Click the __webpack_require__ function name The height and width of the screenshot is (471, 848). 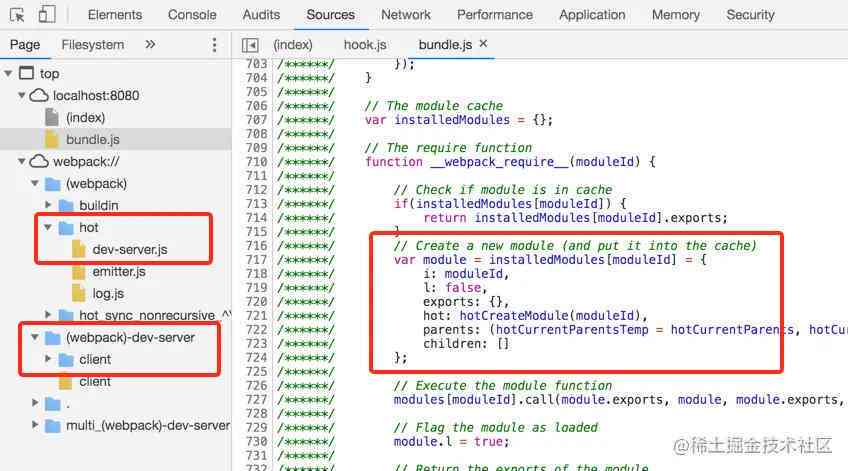coord(500,162)
